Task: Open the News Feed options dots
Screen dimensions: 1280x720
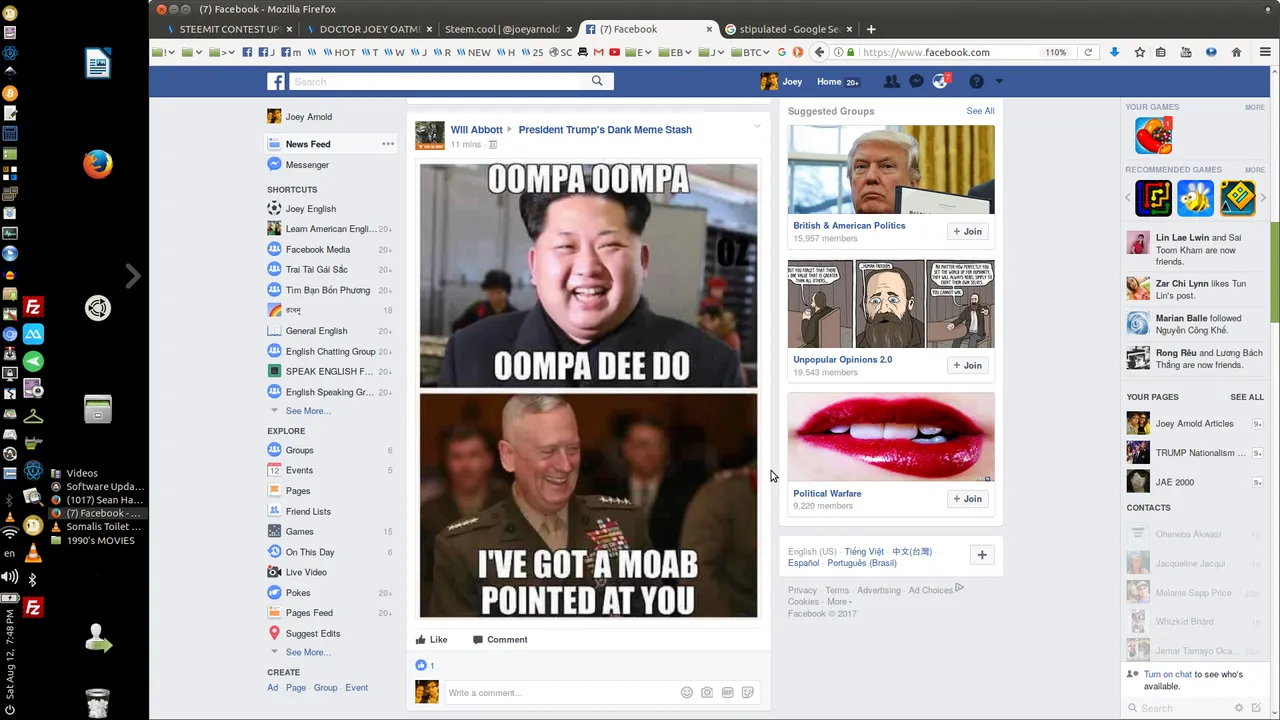Action: [388, 144]
